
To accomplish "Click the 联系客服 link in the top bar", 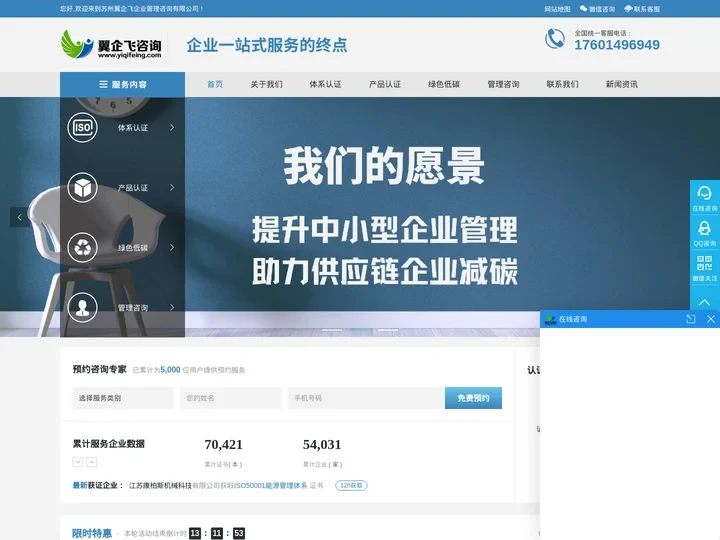I will tap(642, 9).
